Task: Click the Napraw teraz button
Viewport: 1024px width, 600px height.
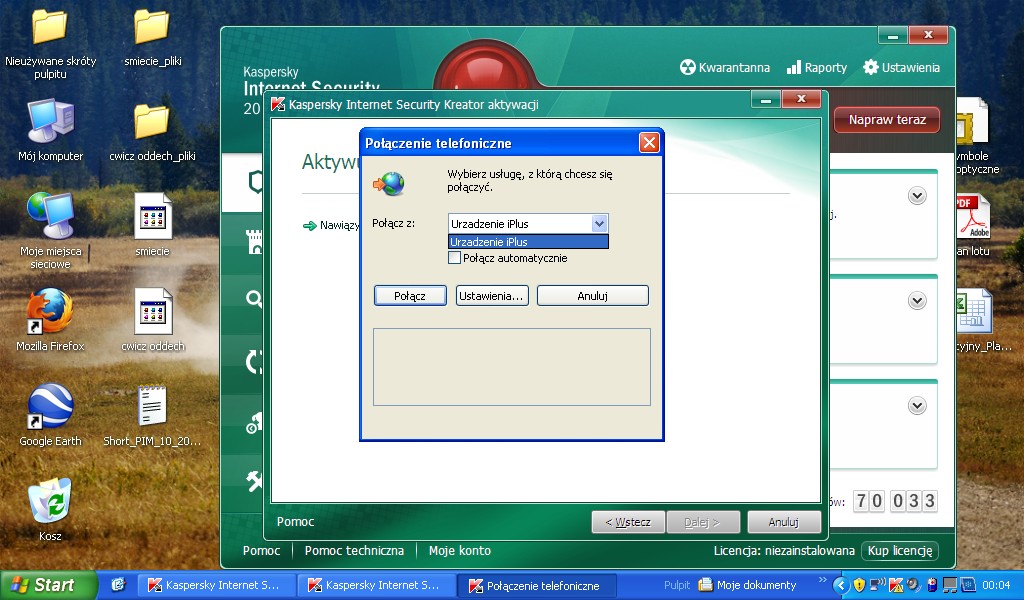Action: (x=887, y=119)
